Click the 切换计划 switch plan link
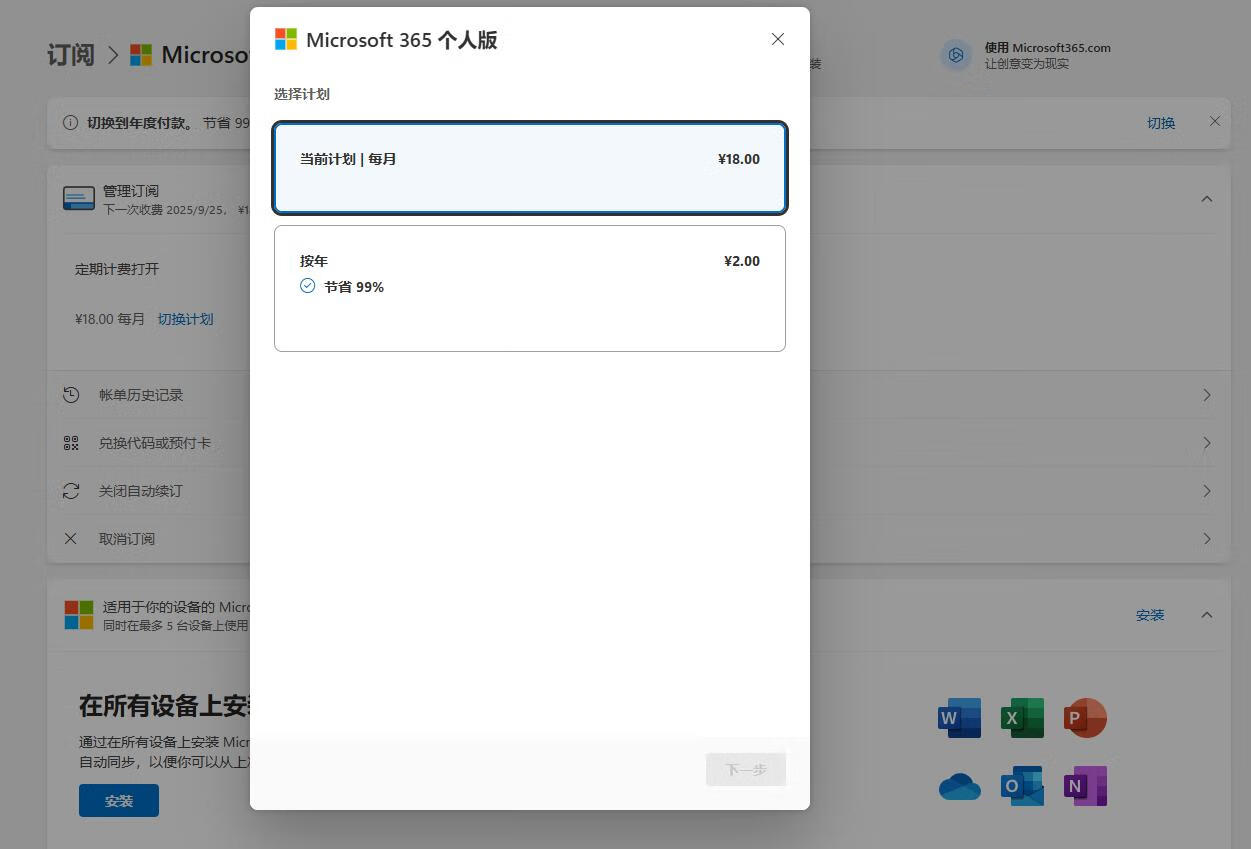 tap(185, 319)
